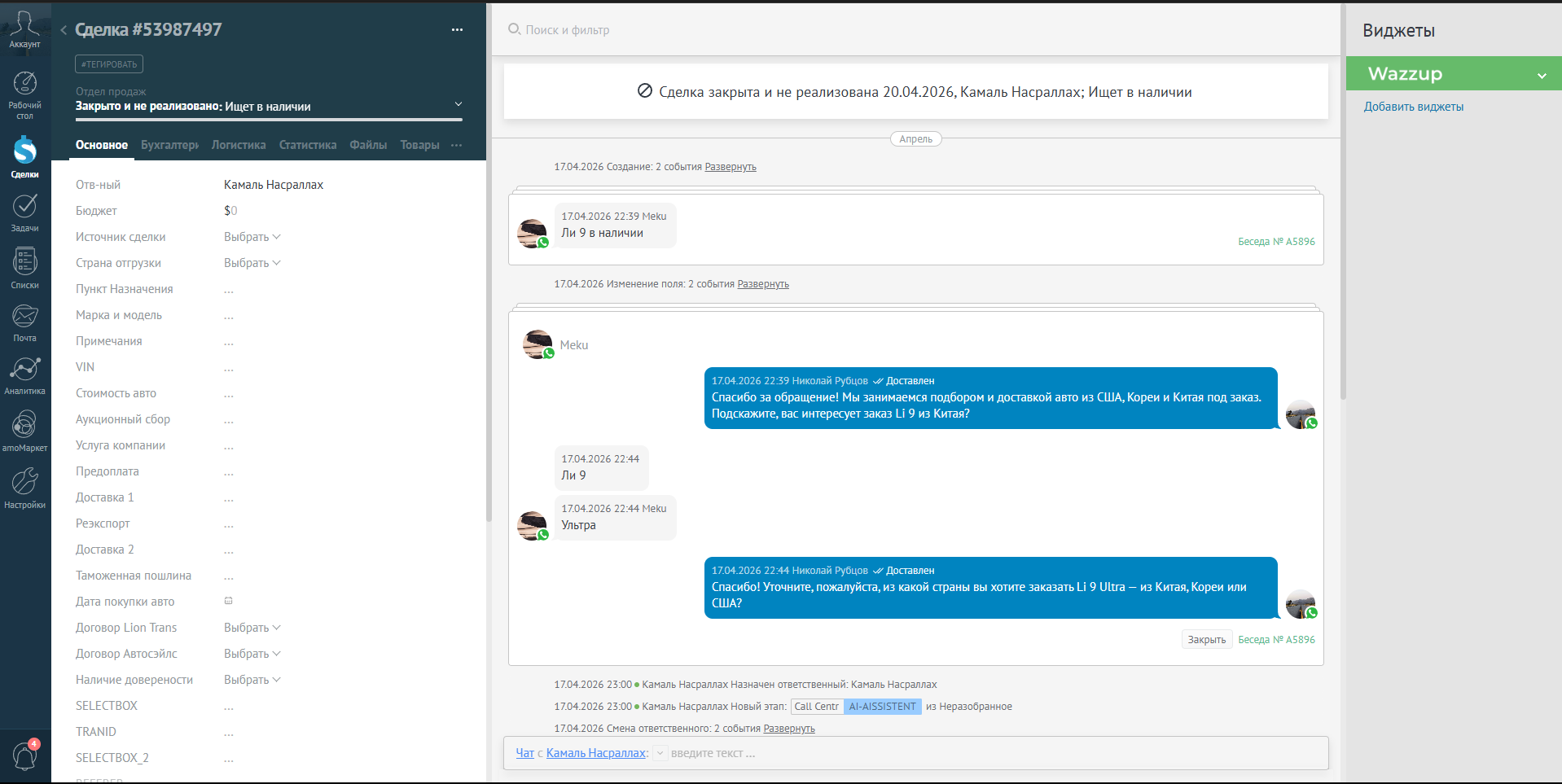The height and width of the screenshot is (784, 1562).
Task: Switch to the Основное tab
Action: [x=102, y=145]
